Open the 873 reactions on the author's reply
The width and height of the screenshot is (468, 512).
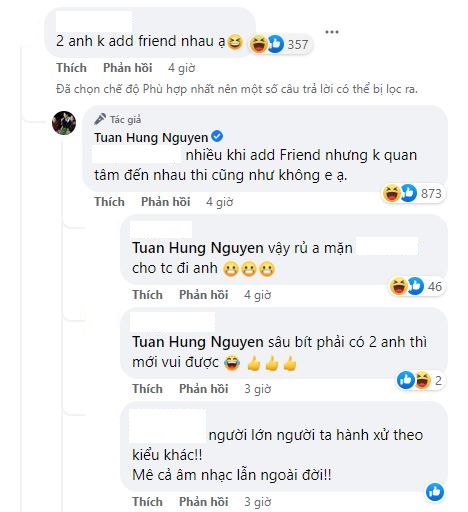coord(413,193)
